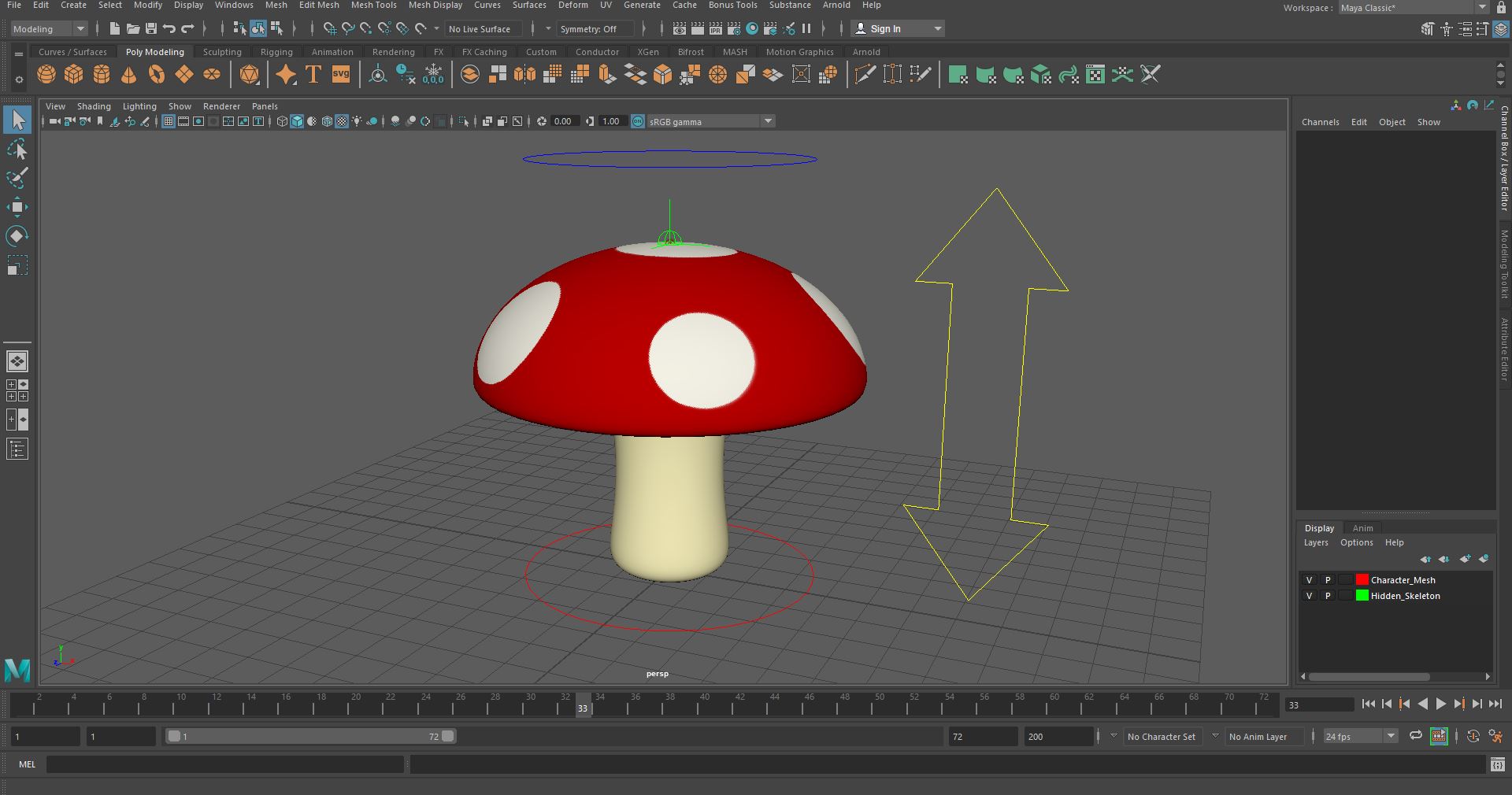Click inside the MEL command line field
This screenshot has height=795, width=1512.
tap(224, 764)
